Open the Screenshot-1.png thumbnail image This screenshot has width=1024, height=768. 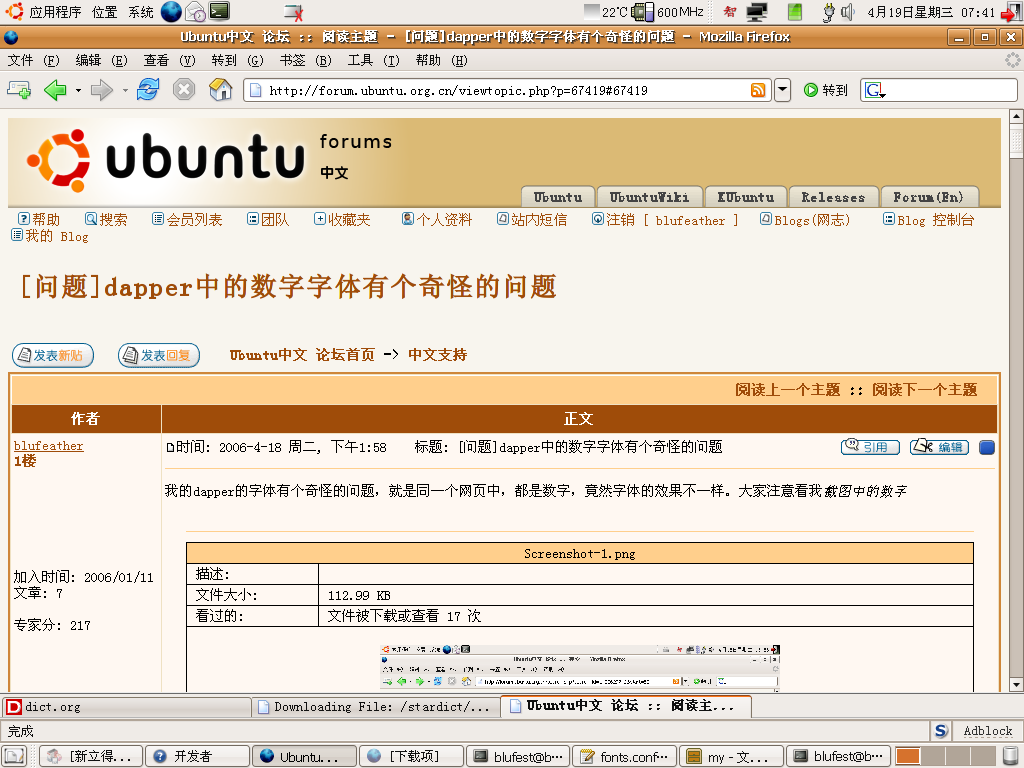580,667
